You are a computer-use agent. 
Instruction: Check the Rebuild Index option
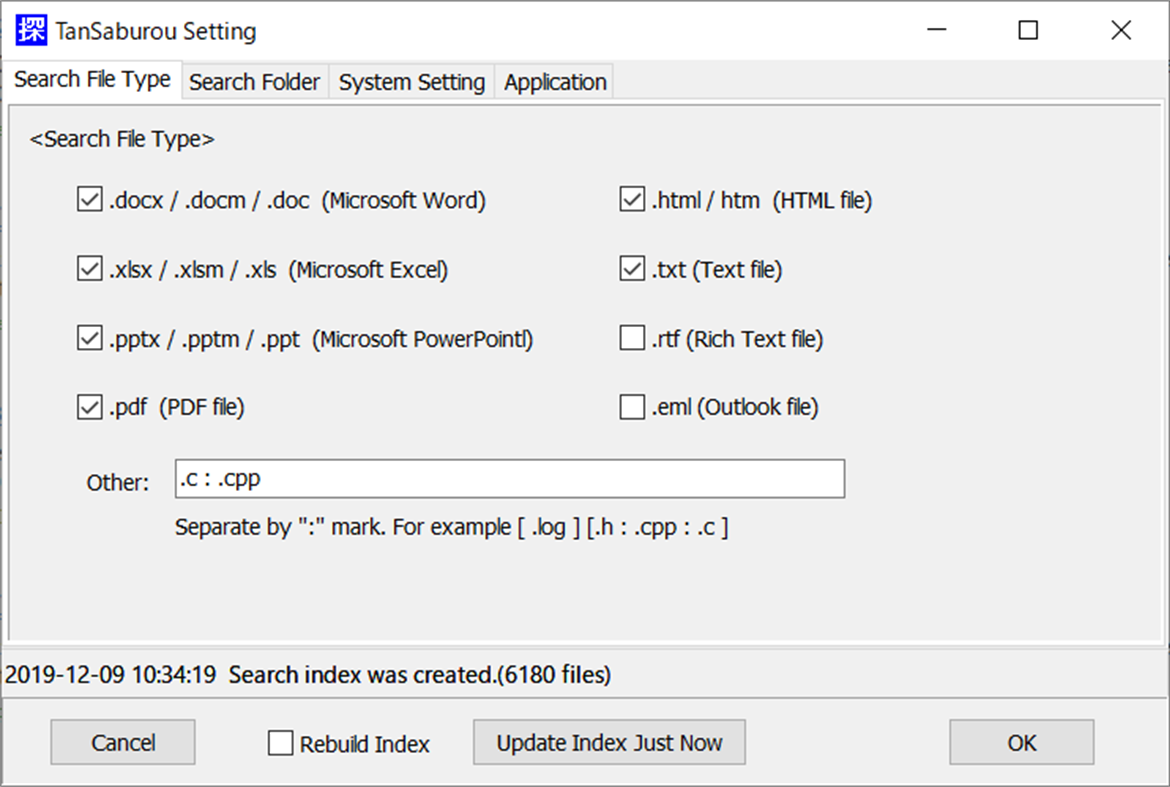click(280, 743)
